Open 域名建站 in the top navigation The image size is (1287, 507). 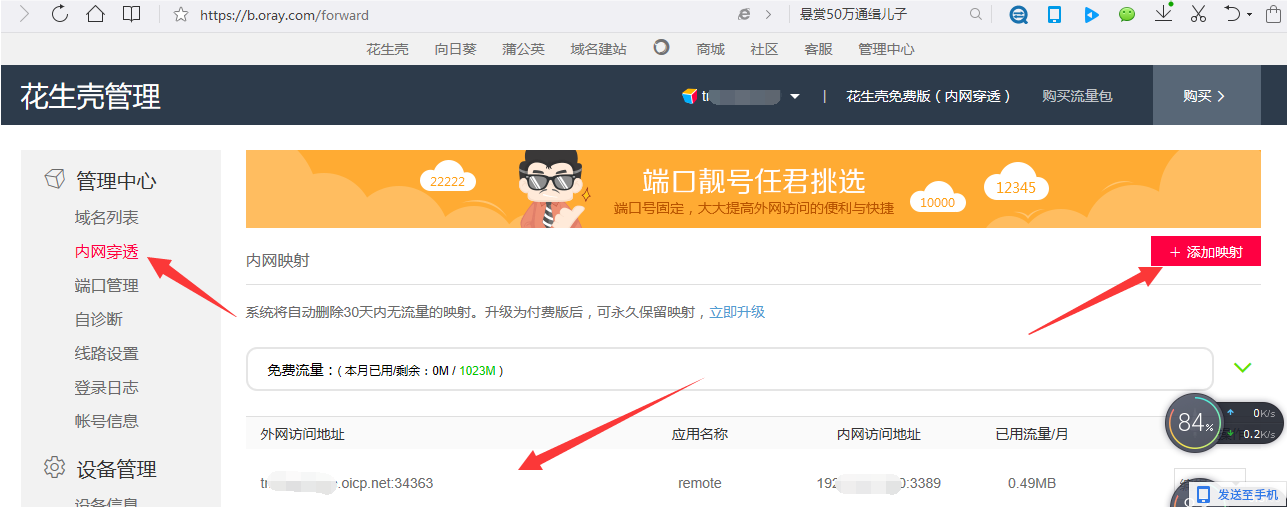pos(598,49)
